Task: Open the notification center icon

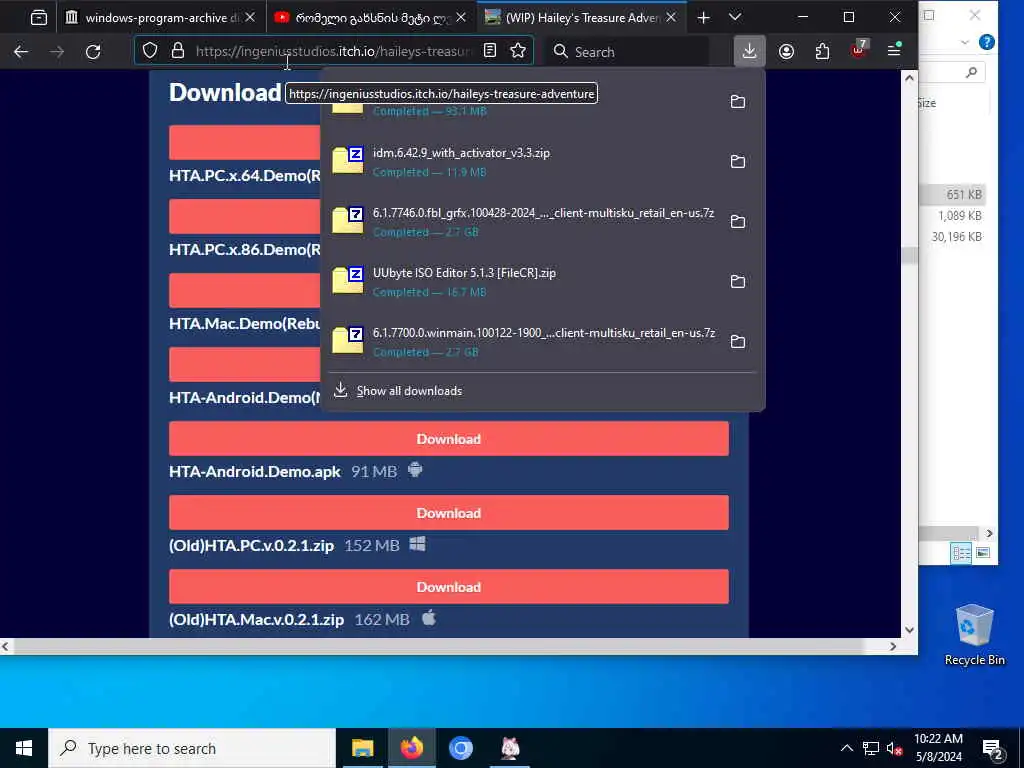Action: 993,749
